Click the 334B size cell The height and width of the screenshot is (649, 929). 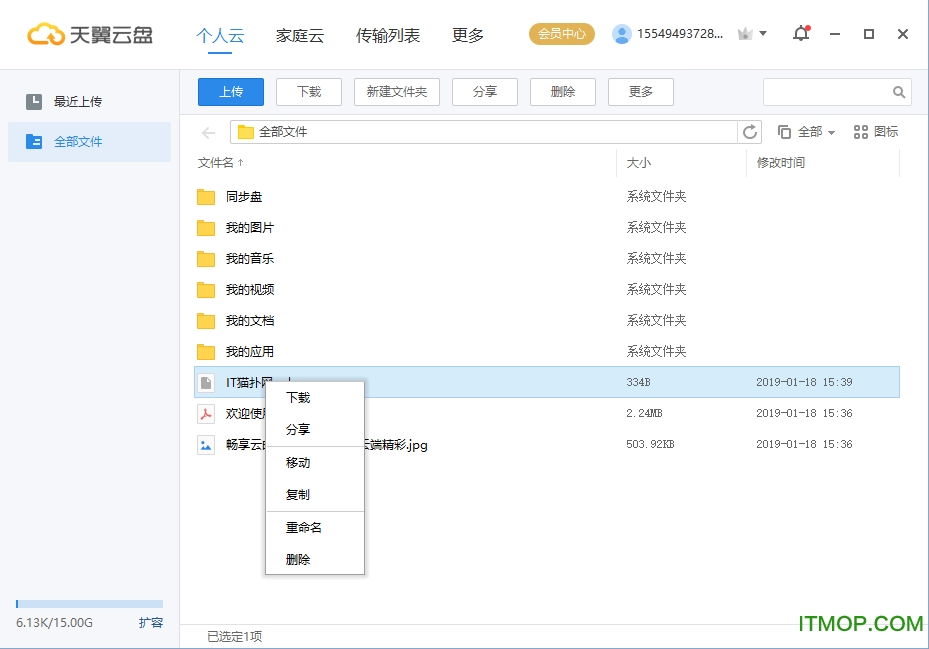(x=638, y=382)
